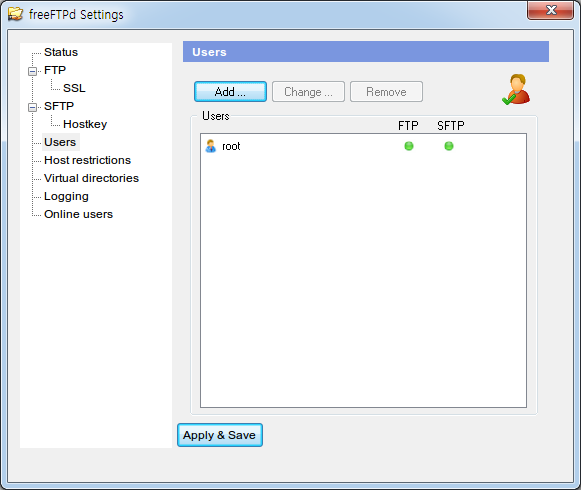Click the FTP column header
Screen dimensions: 581x490
pyautogui.click(x=408, y=126)
